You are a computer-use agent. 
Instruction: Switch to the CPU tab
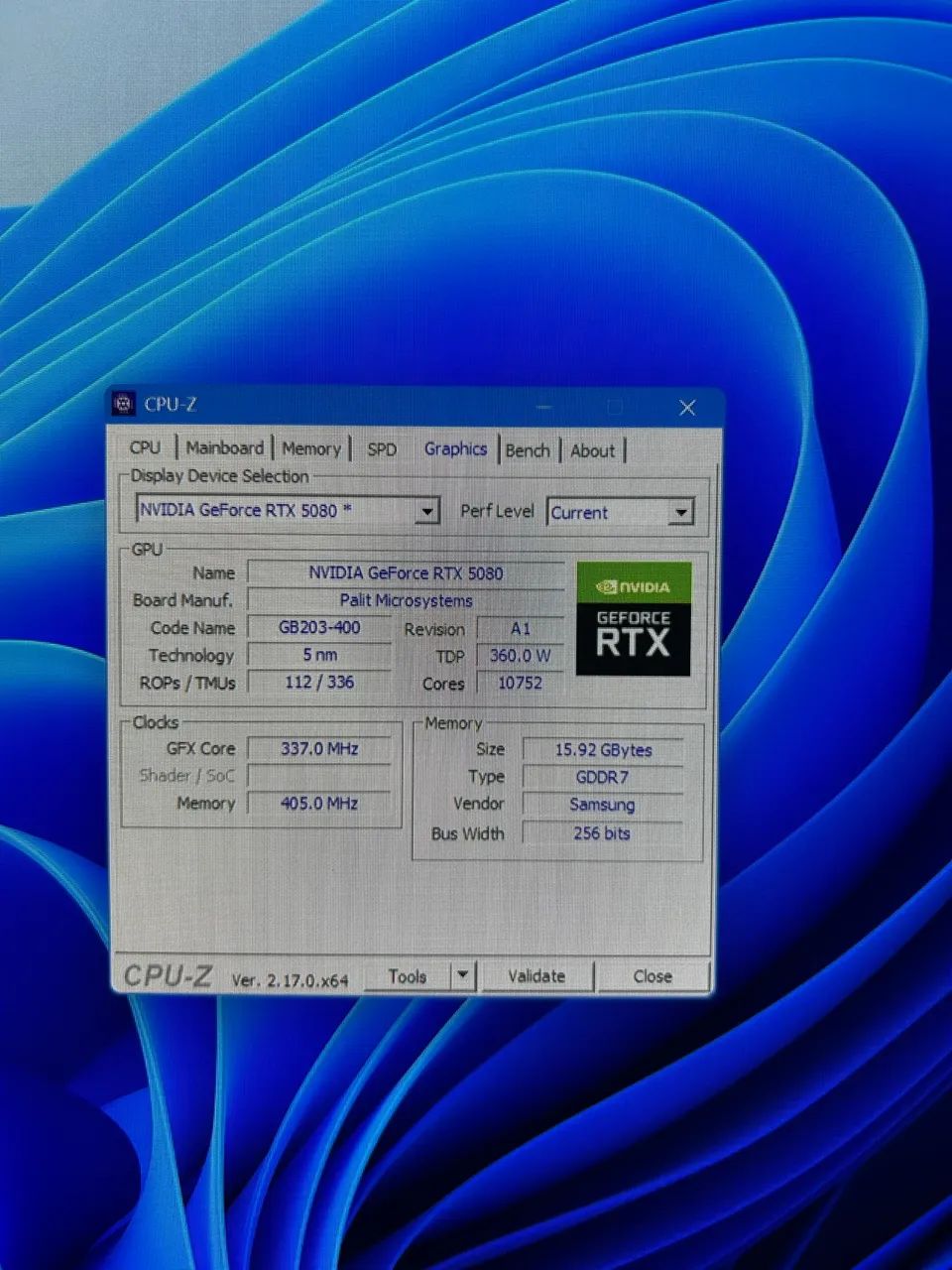pos(145,447)
